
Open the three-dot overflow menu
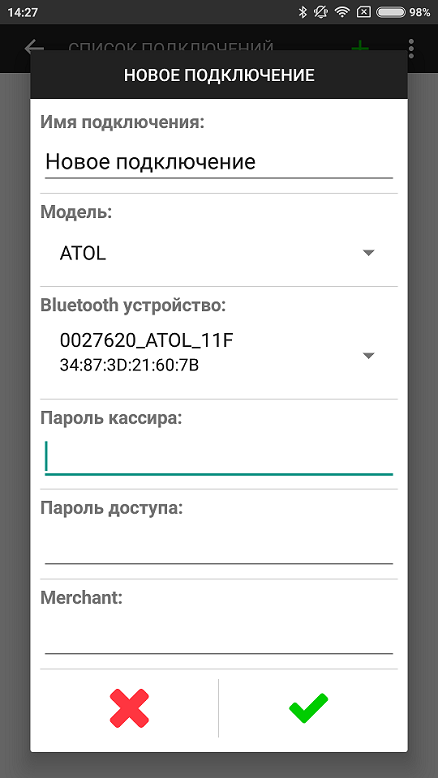click(411, 49)
